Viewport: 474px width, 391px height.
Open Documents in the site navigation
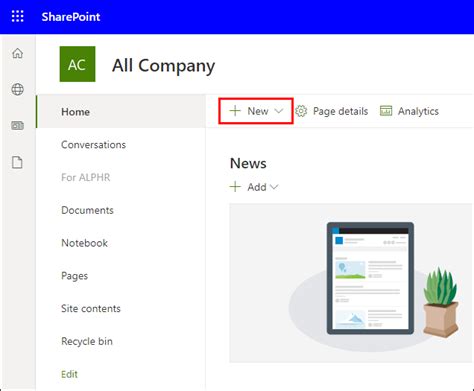click(87, 210)
